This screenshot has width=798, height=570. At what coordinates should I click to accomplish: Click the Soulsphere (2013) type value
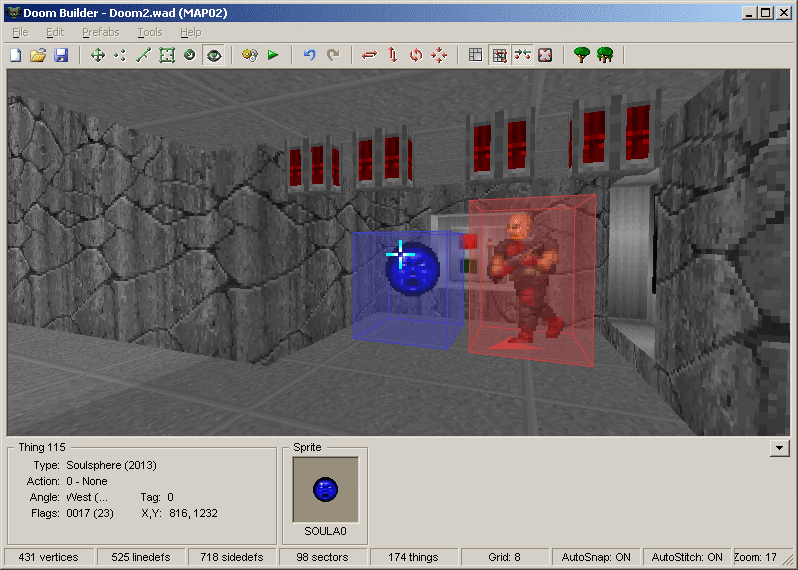pyautogui.click(x=111, y=465)
